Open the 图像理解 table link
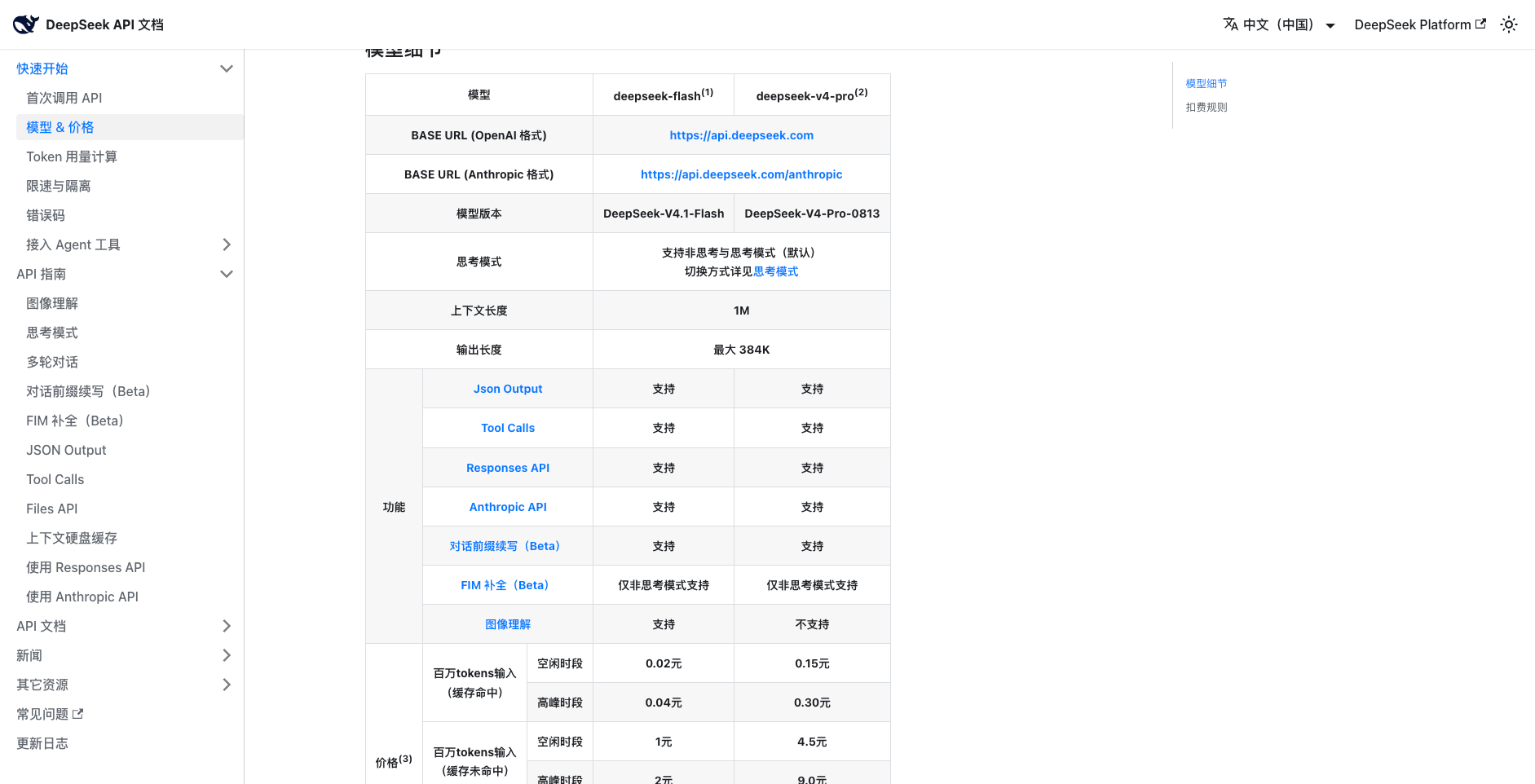This screenshot has width=1535, height=784. click(508, 624)
